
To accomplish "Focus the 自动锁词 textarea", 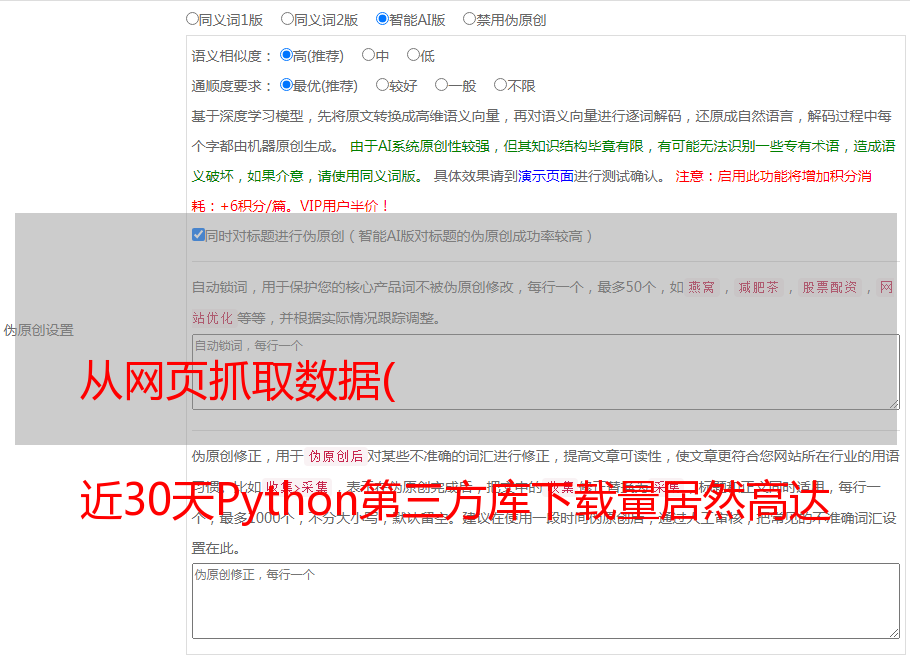I will click(546, 372).
